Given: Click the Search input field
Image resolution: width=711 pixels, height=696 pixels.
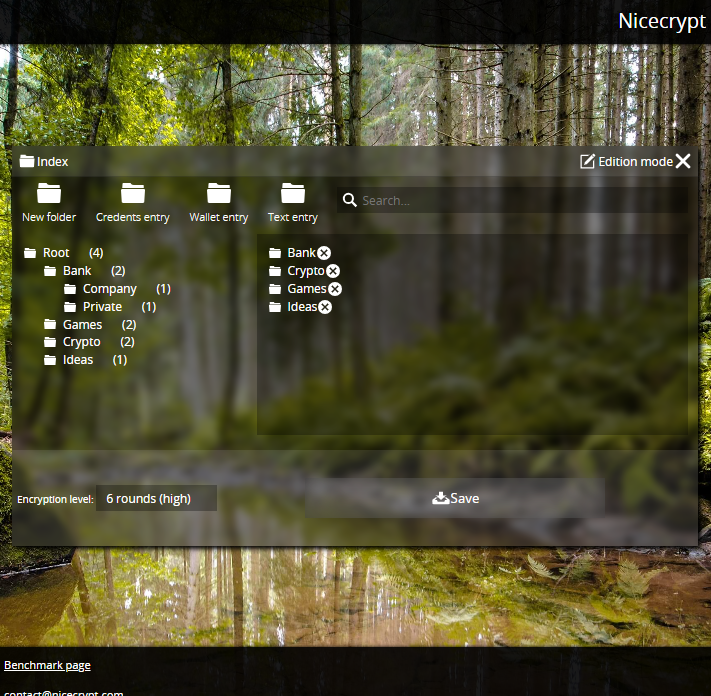Looking at the screenshot, I should (x=520, y=200).
